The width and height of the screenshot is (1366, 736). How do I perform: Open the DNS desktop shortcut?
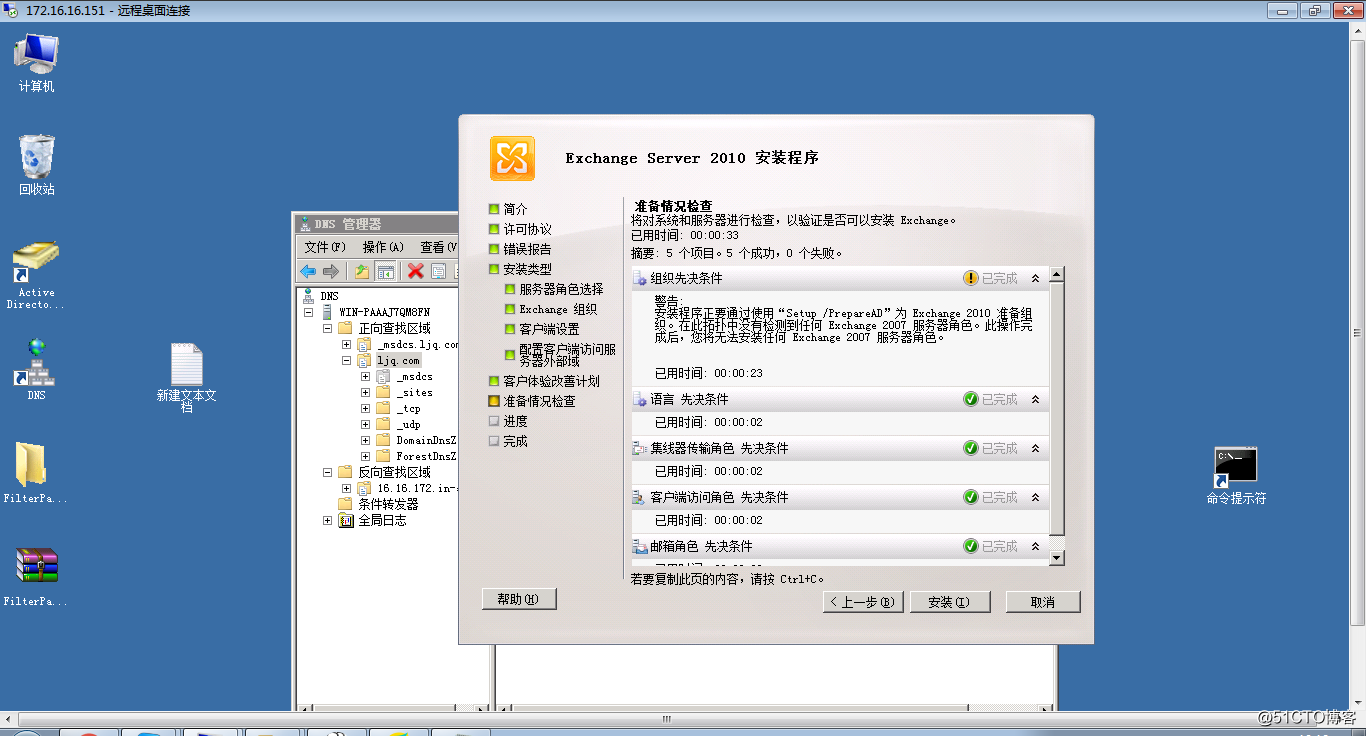click(x=36, y=369)
